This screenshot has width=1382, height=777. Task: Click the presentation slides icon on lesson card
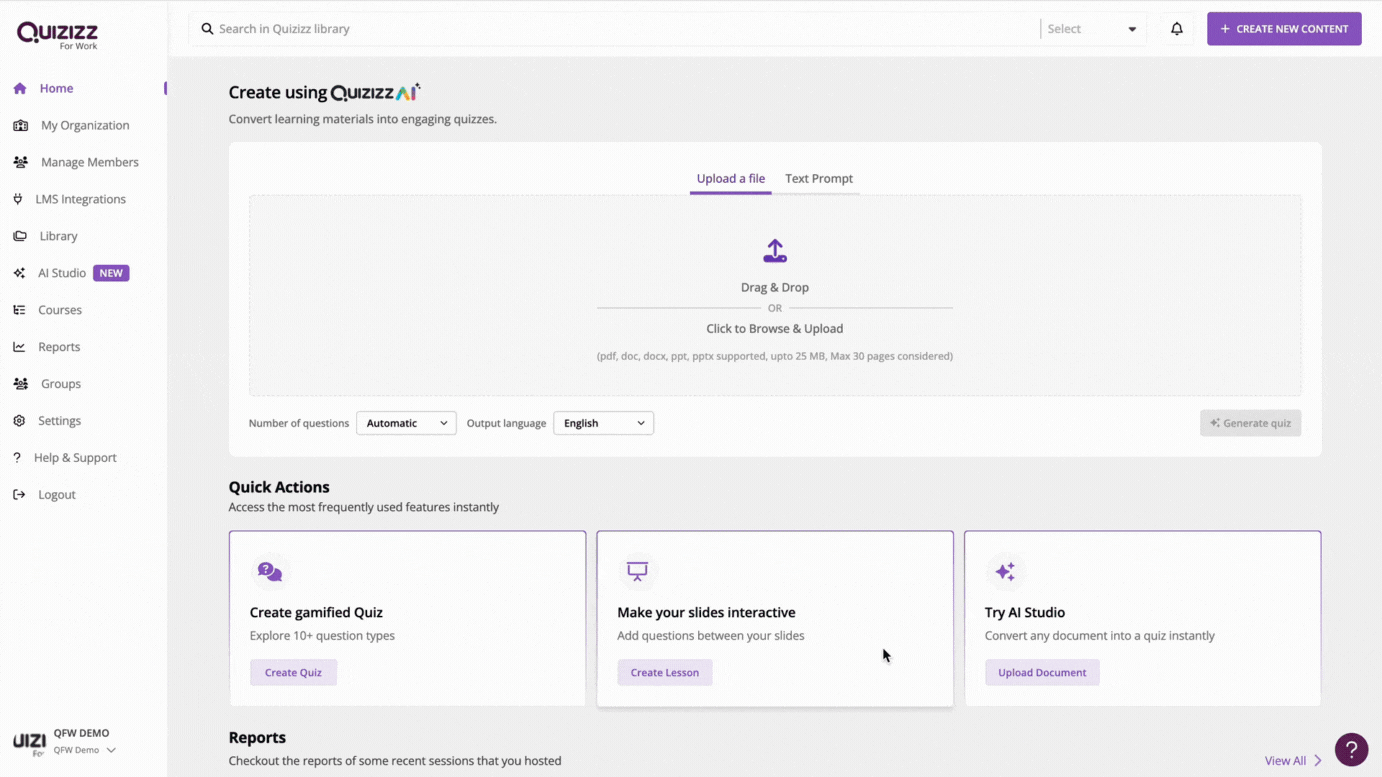coord(637,572)
